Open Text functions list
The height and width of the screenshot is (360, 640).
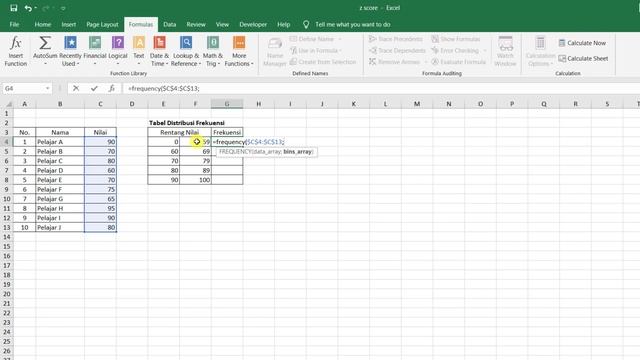[139, 51]
